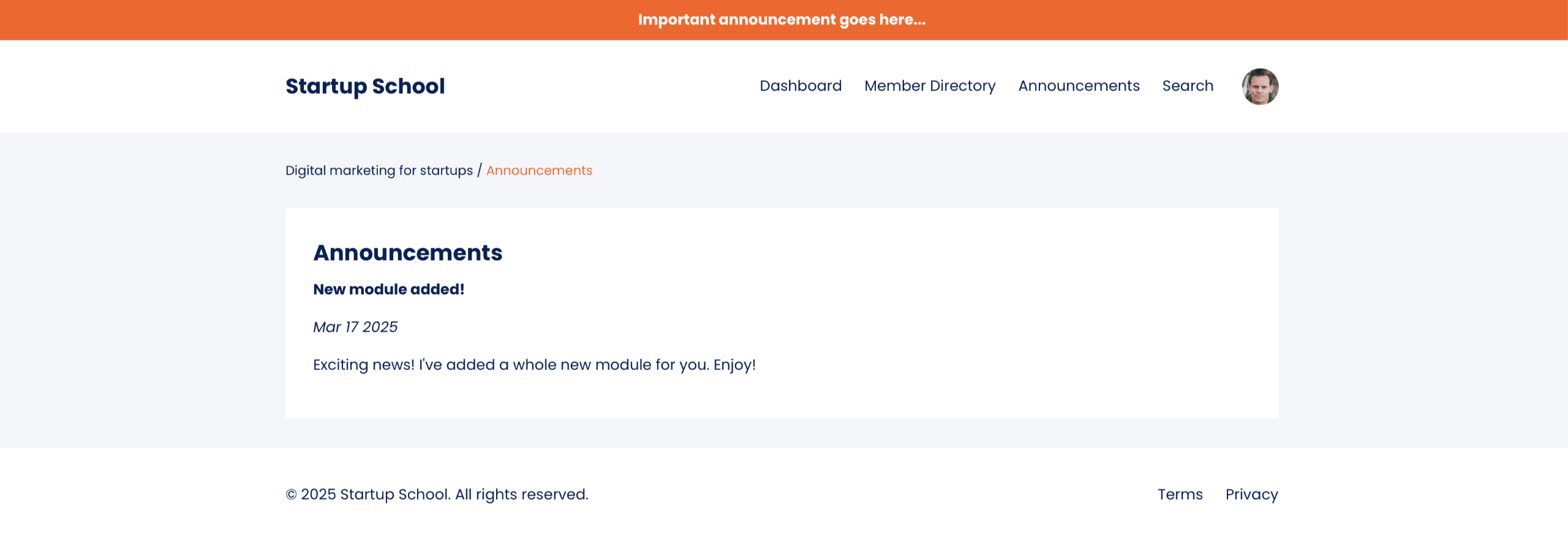This screenshot has height=541, width=1568.
Task: Click the word "Enjoy!" in the announcement
Action: click(734, 365)
